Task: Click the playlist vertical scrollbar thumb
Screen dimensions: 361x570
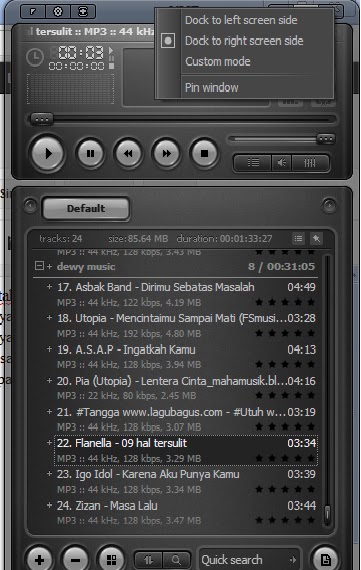Action: (x=328, y=514)
